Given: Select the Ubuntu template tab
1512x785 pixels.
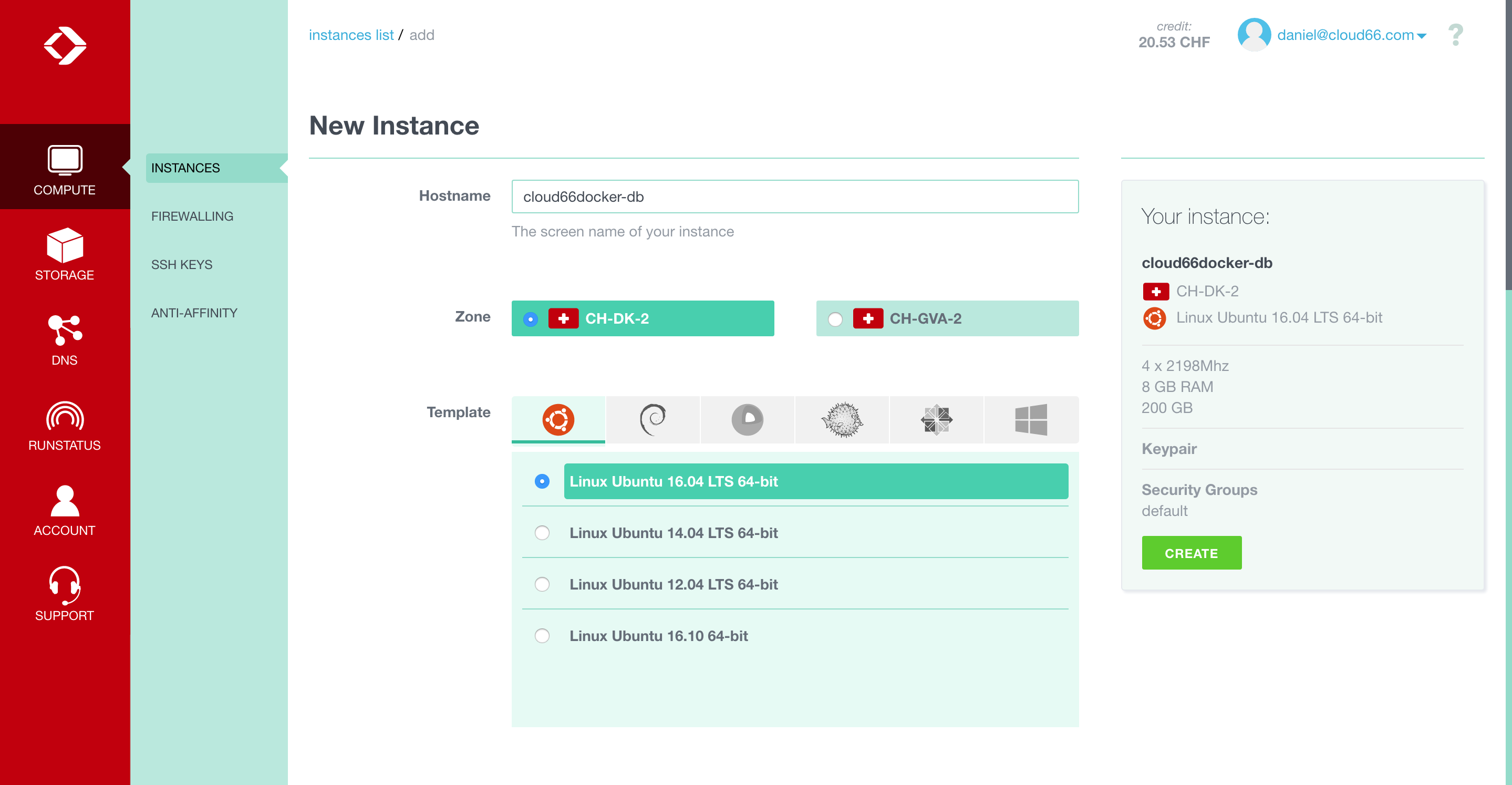Looking at the screenshot, I should [x=558, y=419].
